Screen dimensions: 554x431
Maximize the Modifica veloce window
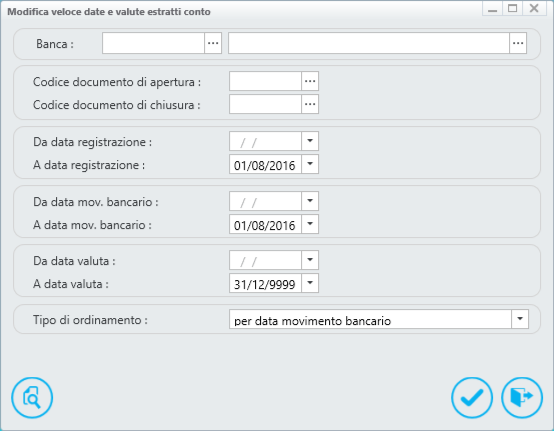point(513,8)
